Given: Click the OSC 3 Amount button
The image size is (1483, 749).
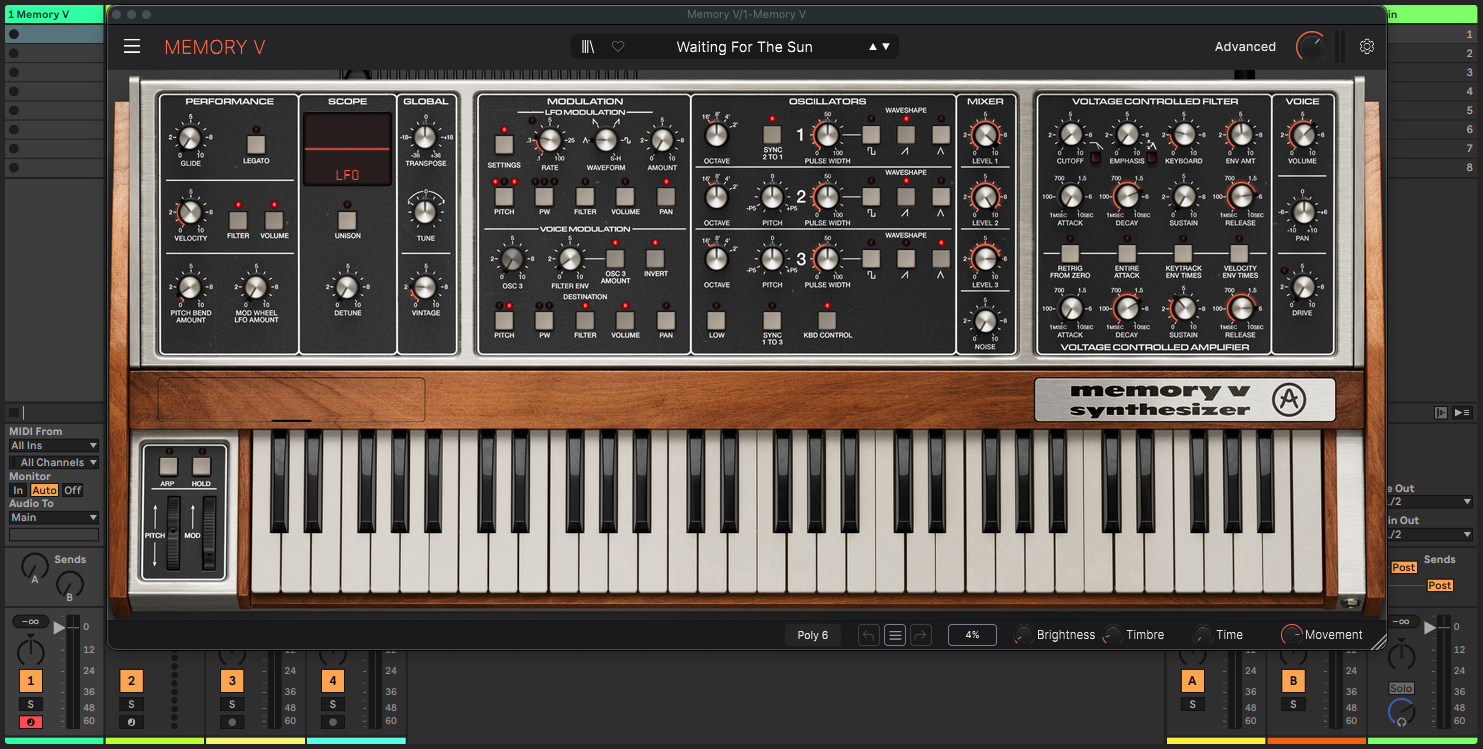Looking at the screenshot, I should pyautogui.click(x=615, y=258).
